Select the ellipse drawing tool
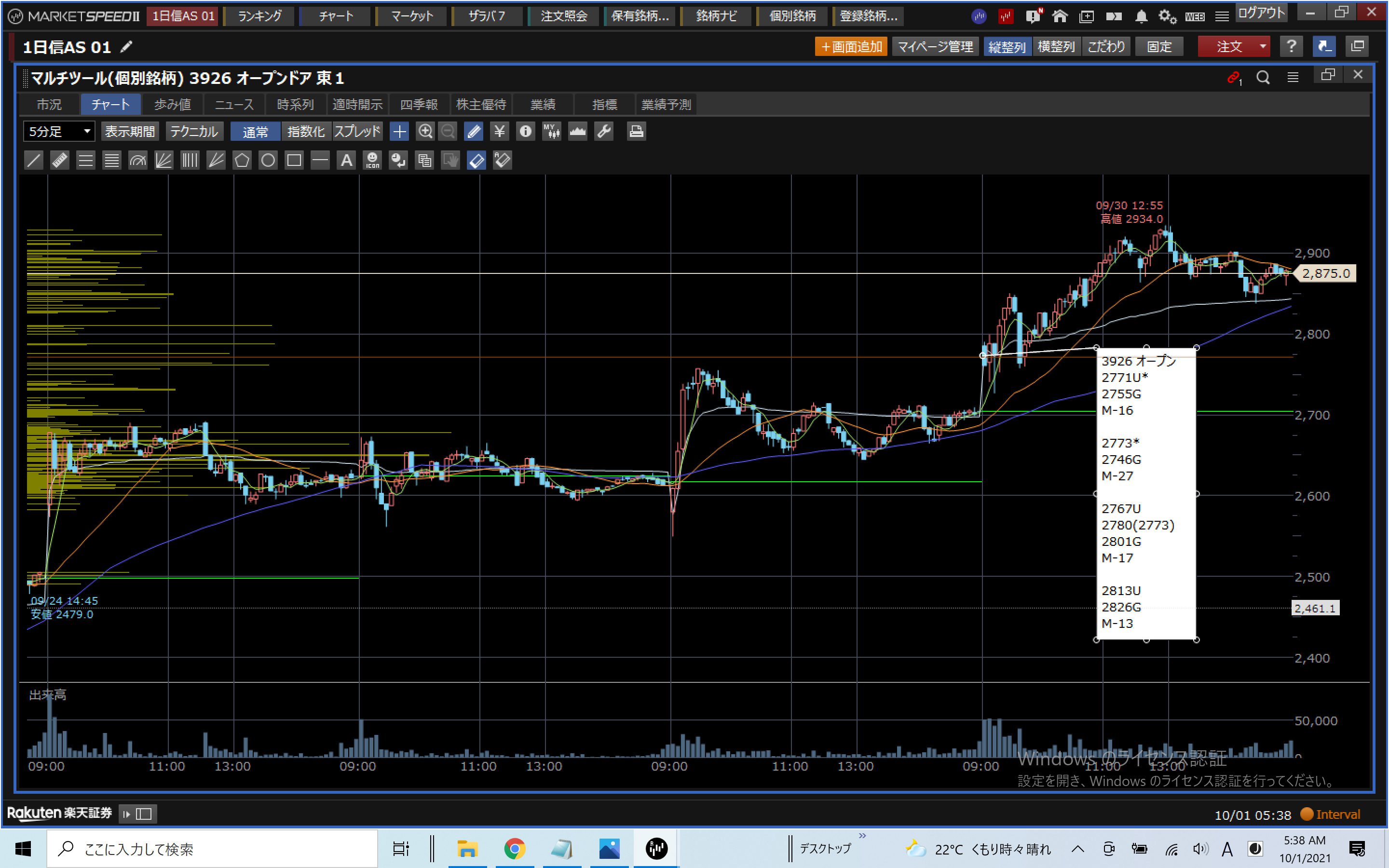1389x868 pixels. tap(268, 160)
